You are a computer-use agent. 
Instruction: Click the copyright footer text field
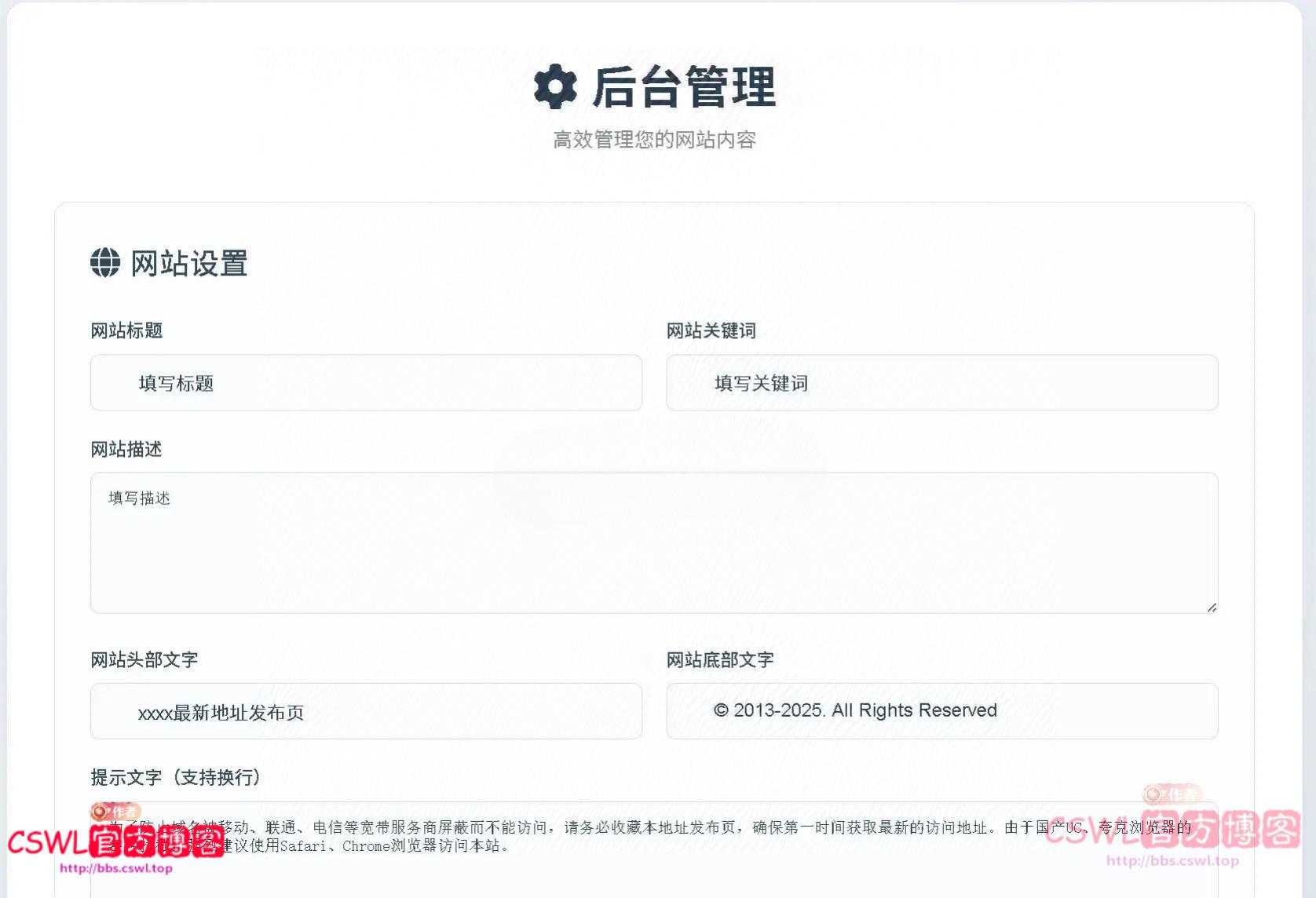[x=941, y=711]
